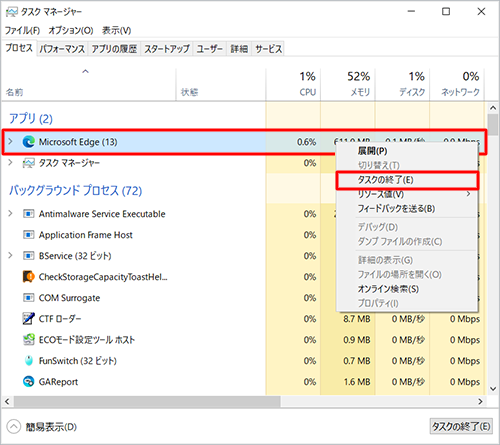Open the リソース値(V) submenu arrow
Screen dimensions: 500x445
pyautogui.click(x=468, y=194)
